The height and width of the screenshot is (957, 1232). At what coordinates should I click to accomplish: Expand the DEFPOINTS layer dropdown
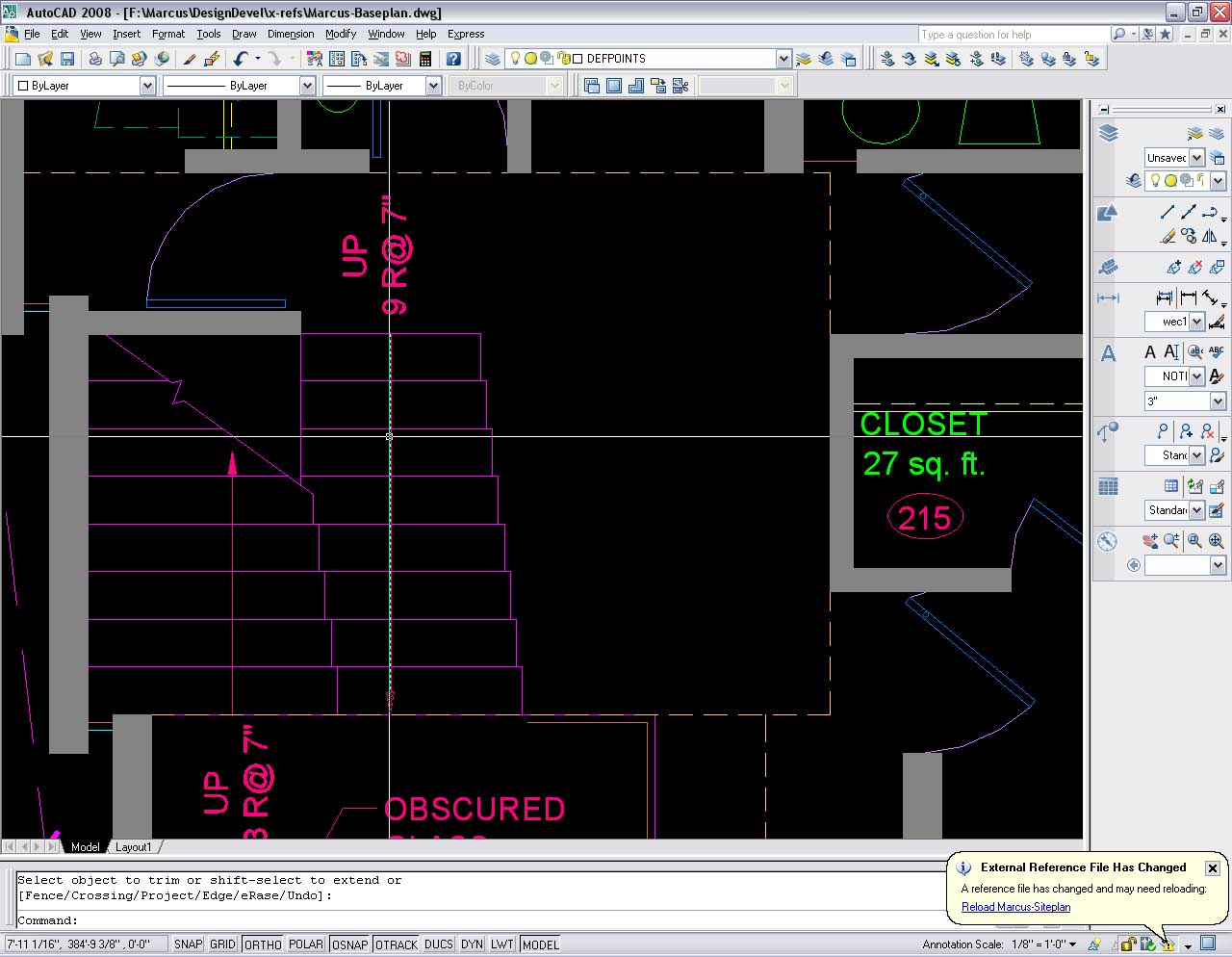click(x=783, y=59)
